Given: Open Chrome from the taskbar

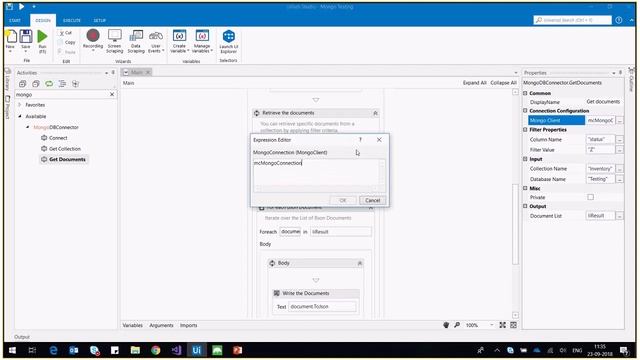Looking at the screenshot, I should tap(156, 350).
